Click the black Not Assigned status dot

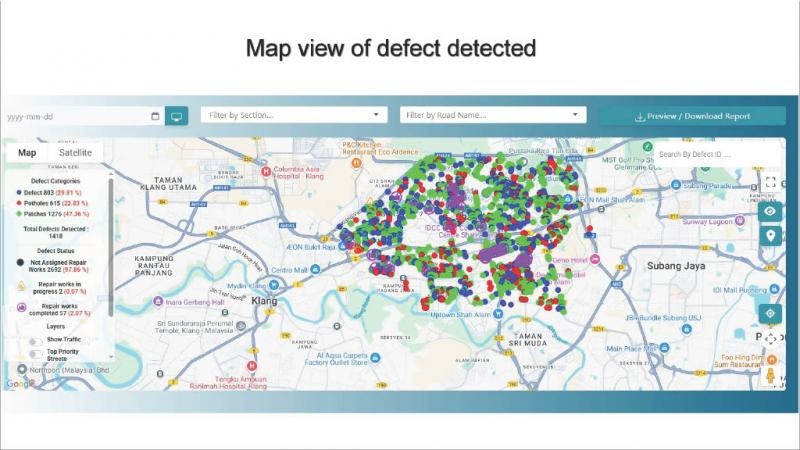20,262
